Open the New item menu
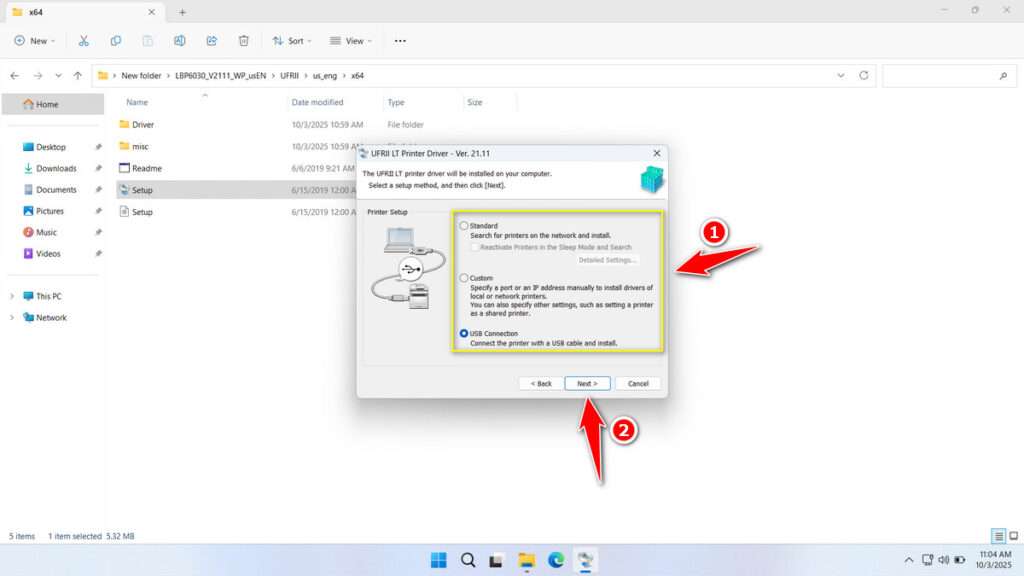1024x576 pixels. [x=36, y=41]
